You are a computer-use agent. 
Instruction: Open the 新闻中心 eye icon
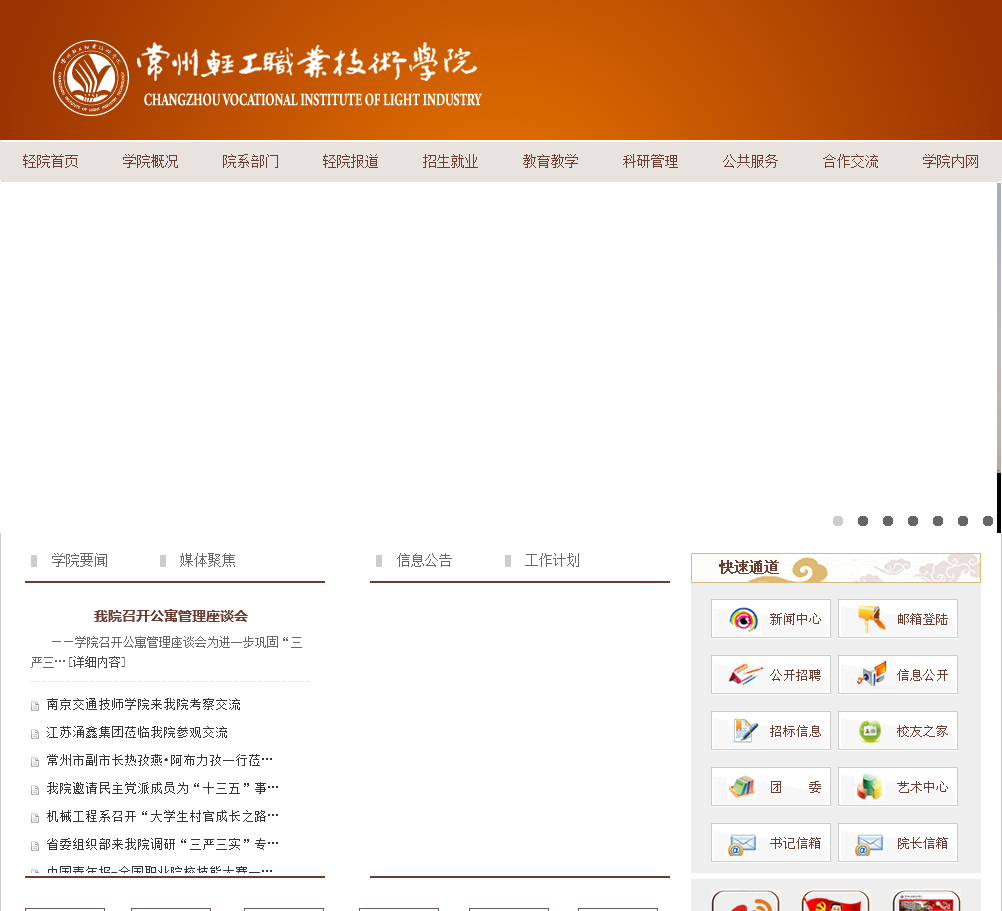click(x=743, y=619)
